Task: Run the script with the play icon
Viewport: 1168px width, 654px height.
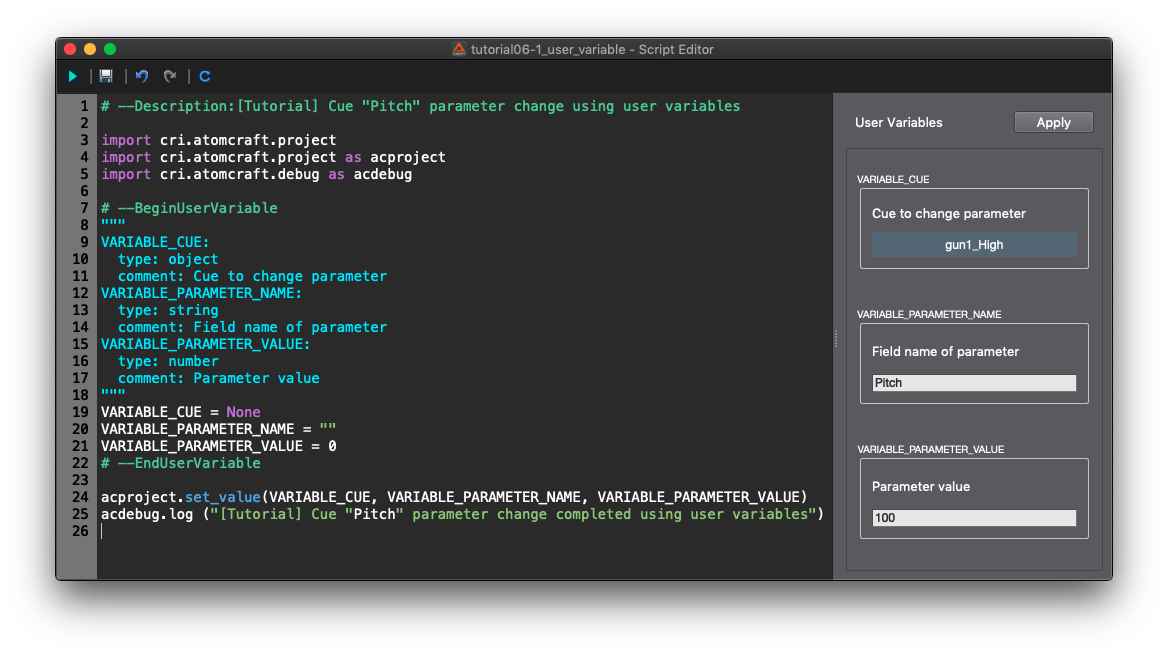Action: click(73, 76)
